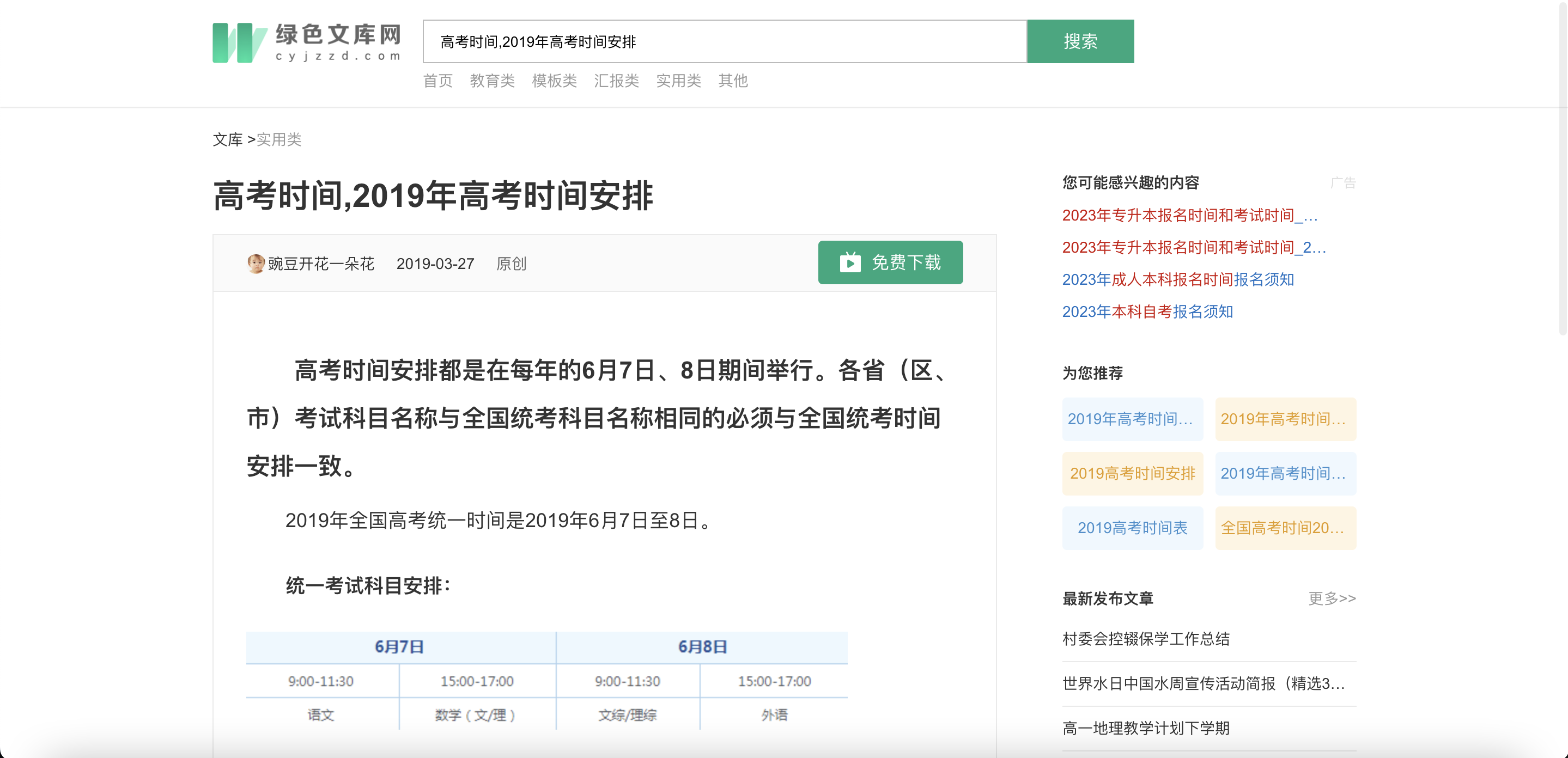Image resolution: width=1568 pixels, height=758 pixels.
Task: Click the 9:00-11:30 cell under 6月7日
Action: (321, 681)
